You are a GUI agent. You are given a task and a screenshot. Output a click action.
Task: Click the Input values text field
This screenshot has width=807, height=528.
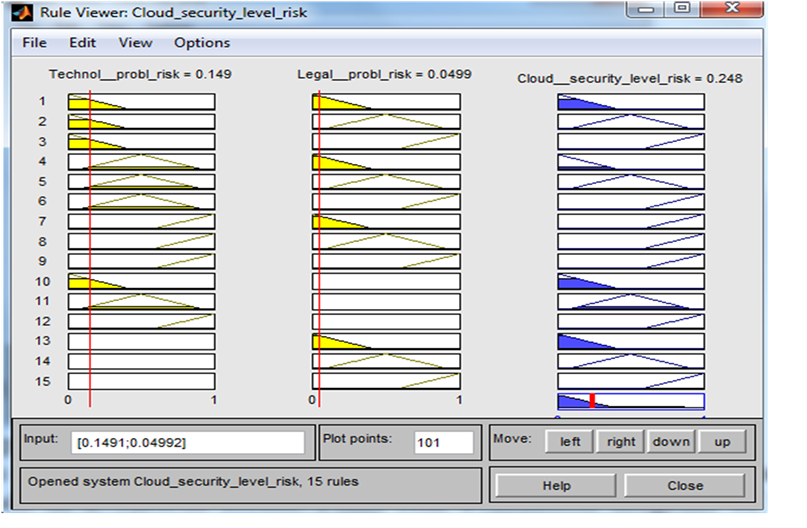tap(187, 442)
